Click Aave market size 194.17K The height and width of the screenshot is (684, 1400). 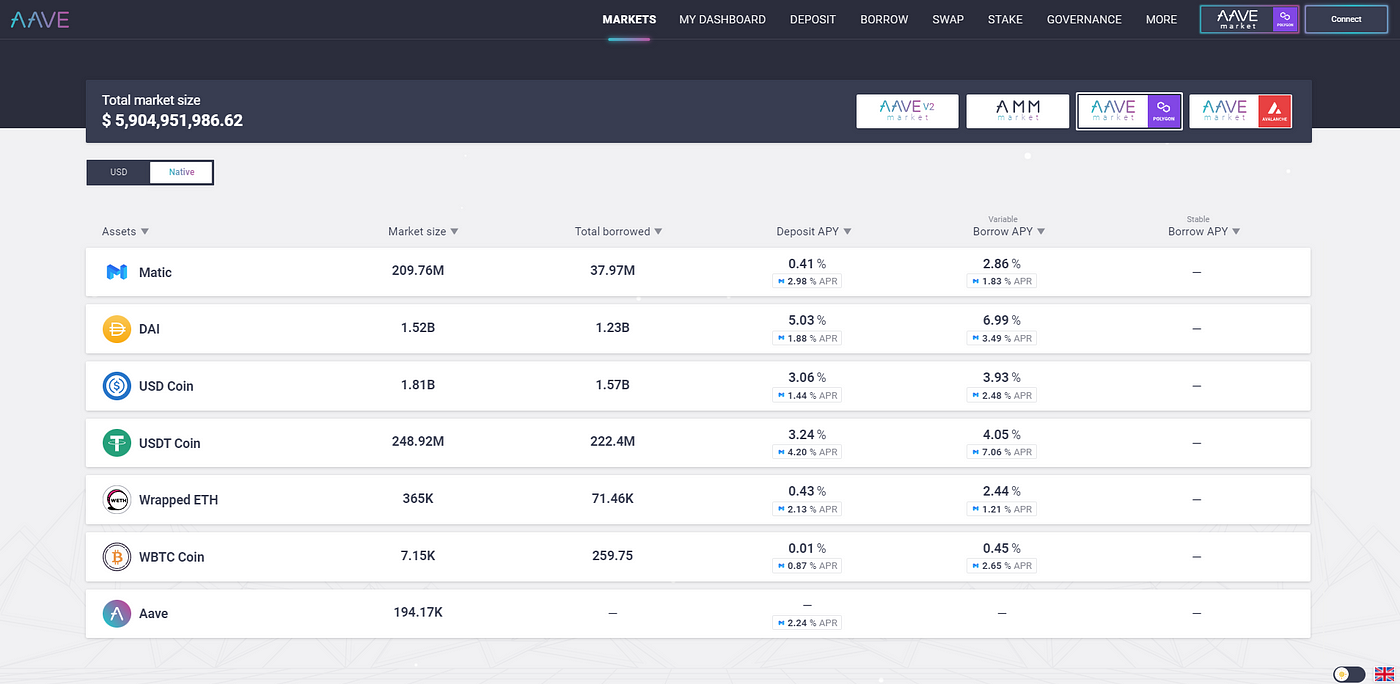(x=418, y=613)
